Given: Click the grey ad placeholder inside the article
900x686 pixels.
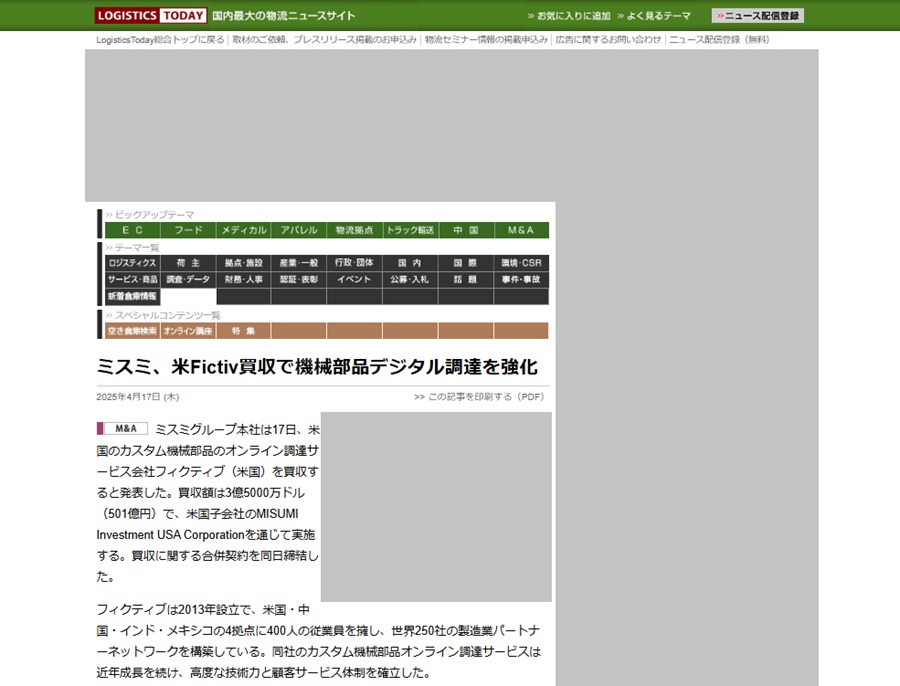Looking at the screenshot, I should [436, 507].
